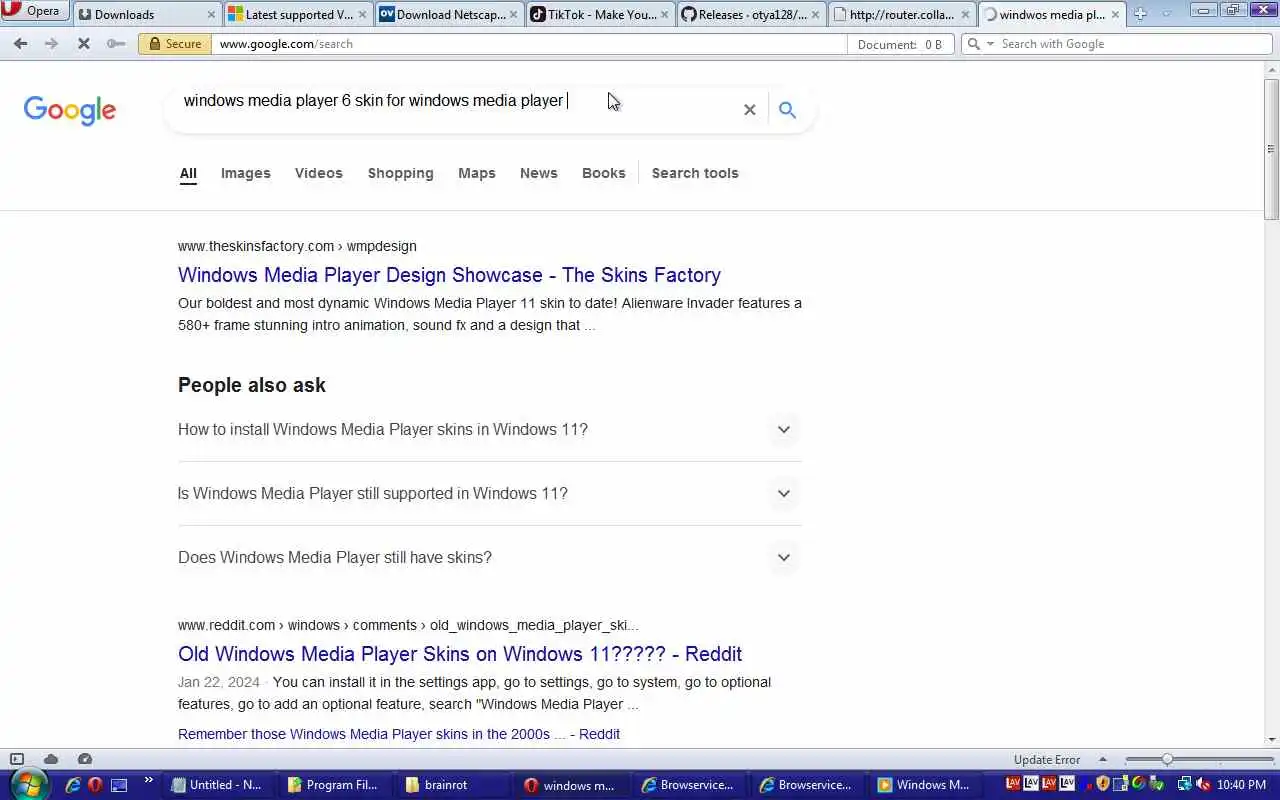Open the Opera main menu button

coord(35,11)
